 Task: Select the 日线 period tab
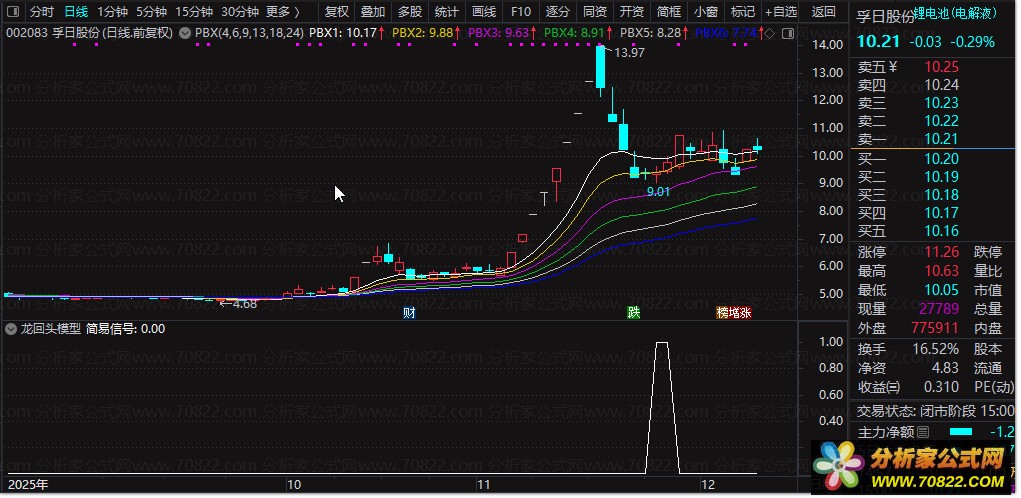point(77,12)
